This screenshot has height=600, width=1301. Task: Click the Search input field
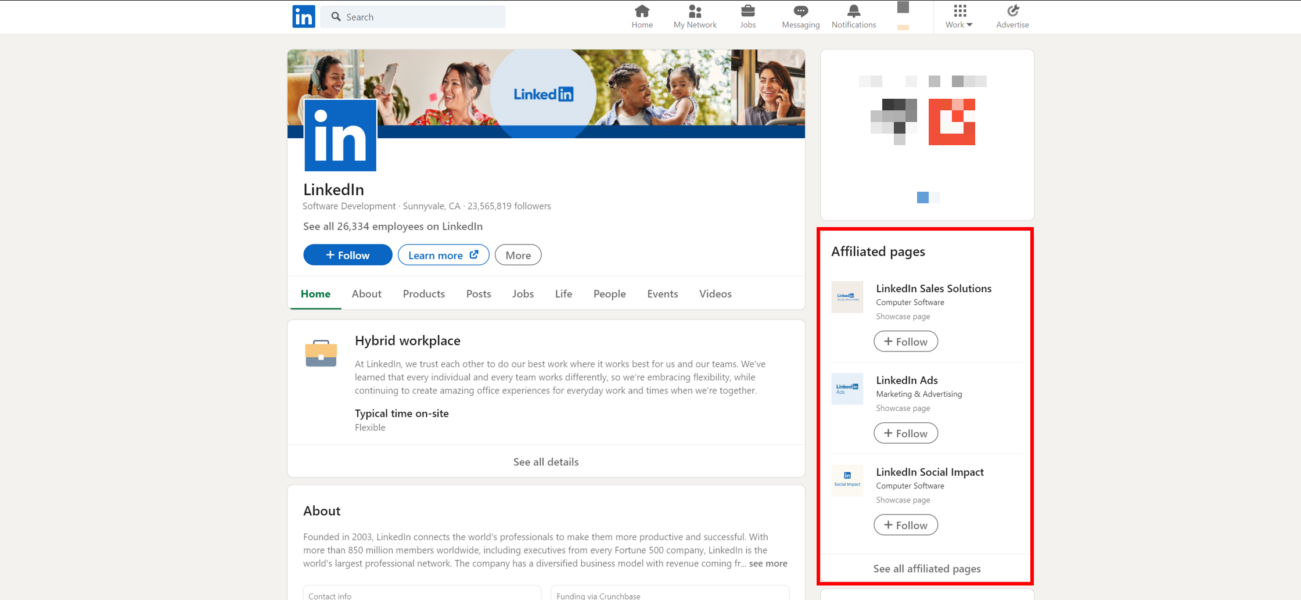tap(413, 16)
